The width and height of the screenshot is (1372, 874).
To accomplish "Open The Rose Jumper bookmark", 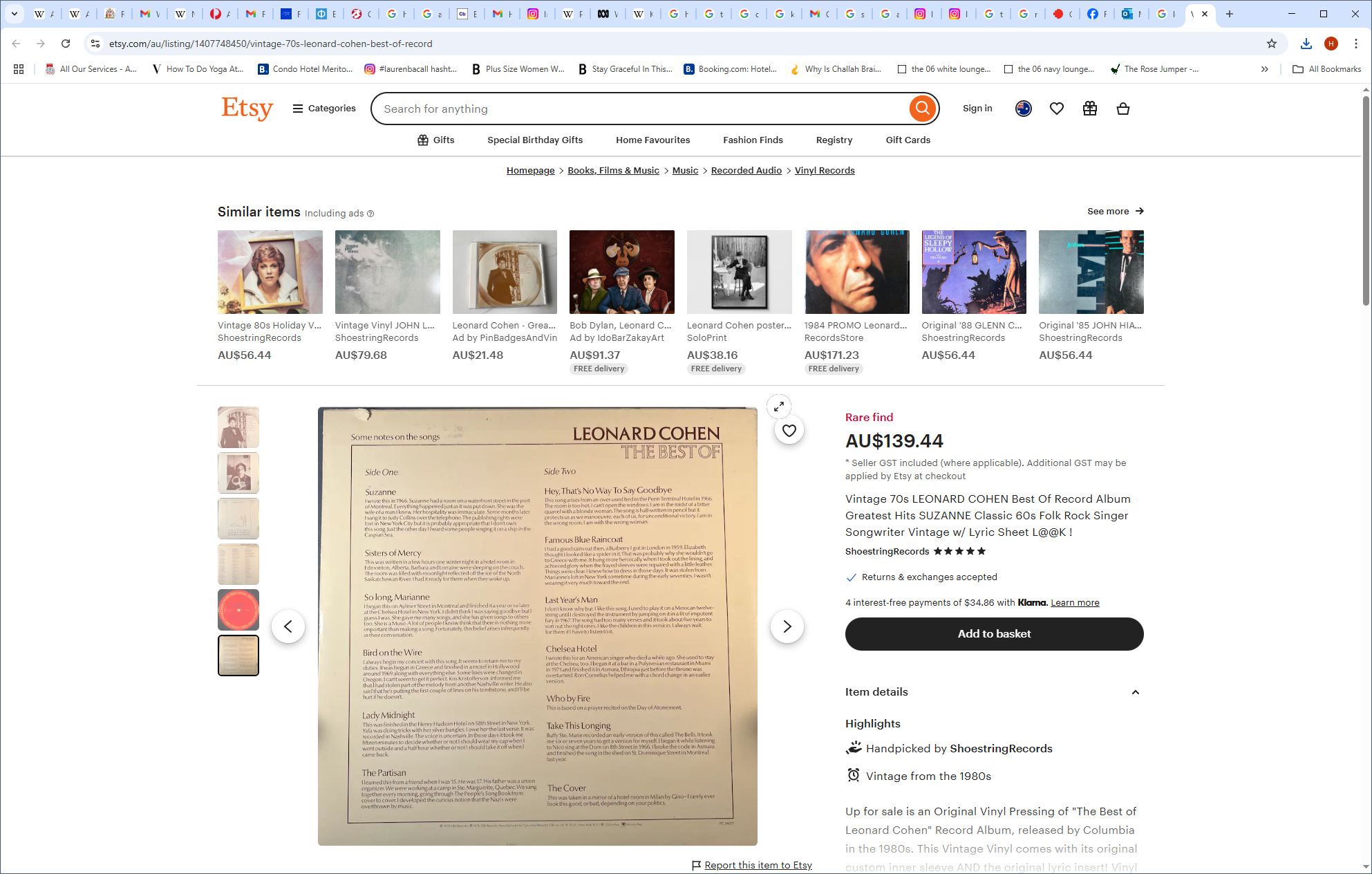I will click(1154, 69).
